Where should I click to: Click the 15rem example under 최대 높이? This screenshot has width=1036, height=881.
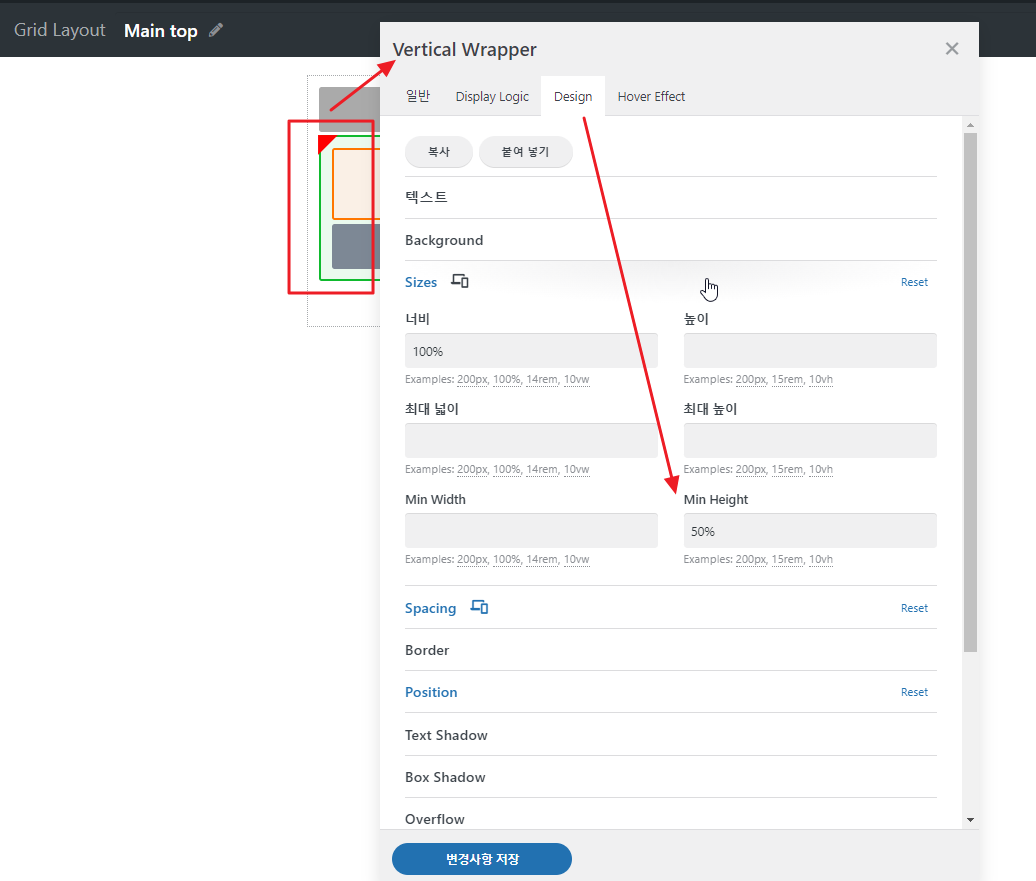click(x=788, y=469)
